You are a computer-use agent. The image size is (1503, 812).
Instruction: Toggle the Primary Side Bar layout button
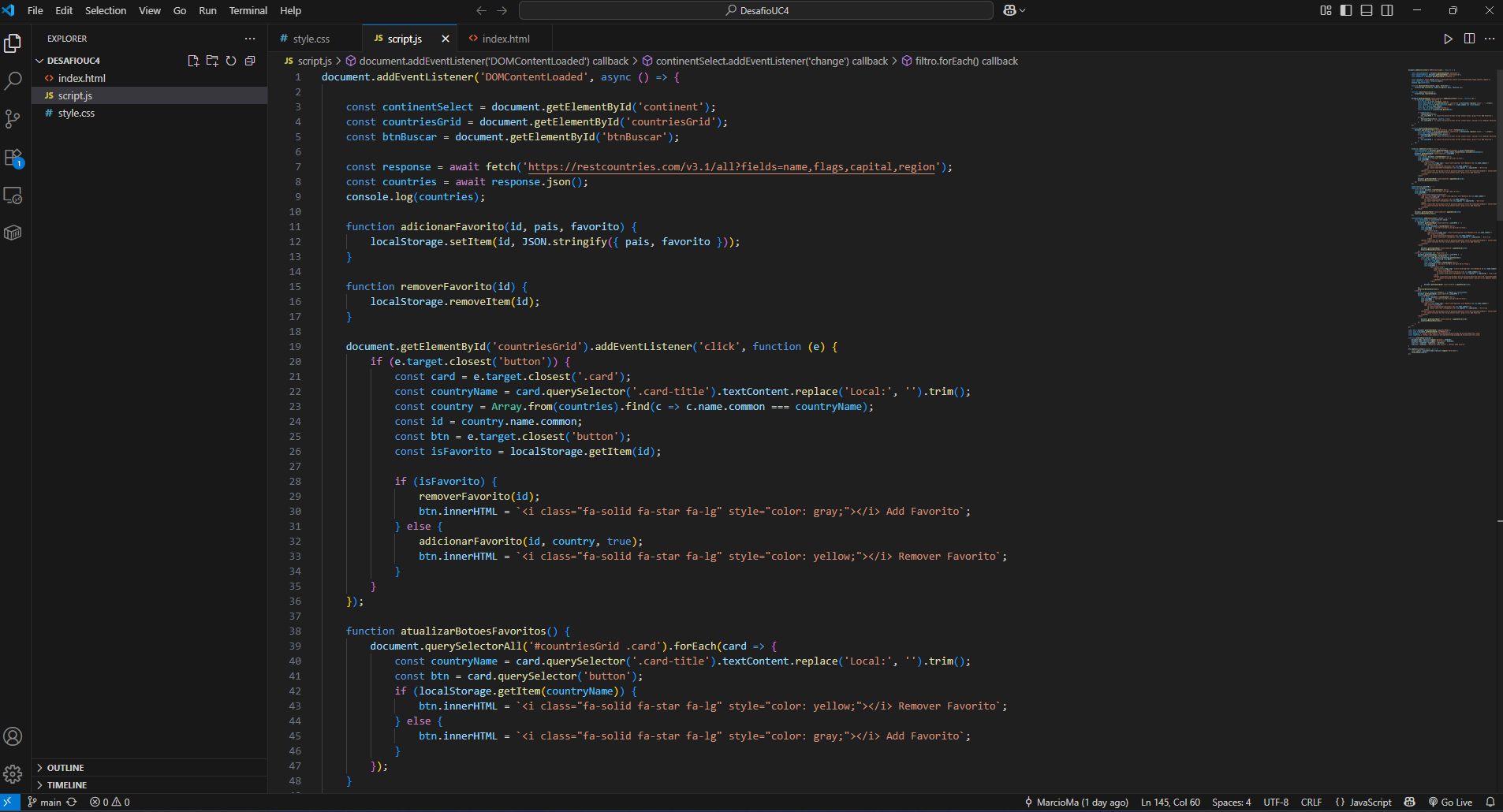(x=1346, y=10)
